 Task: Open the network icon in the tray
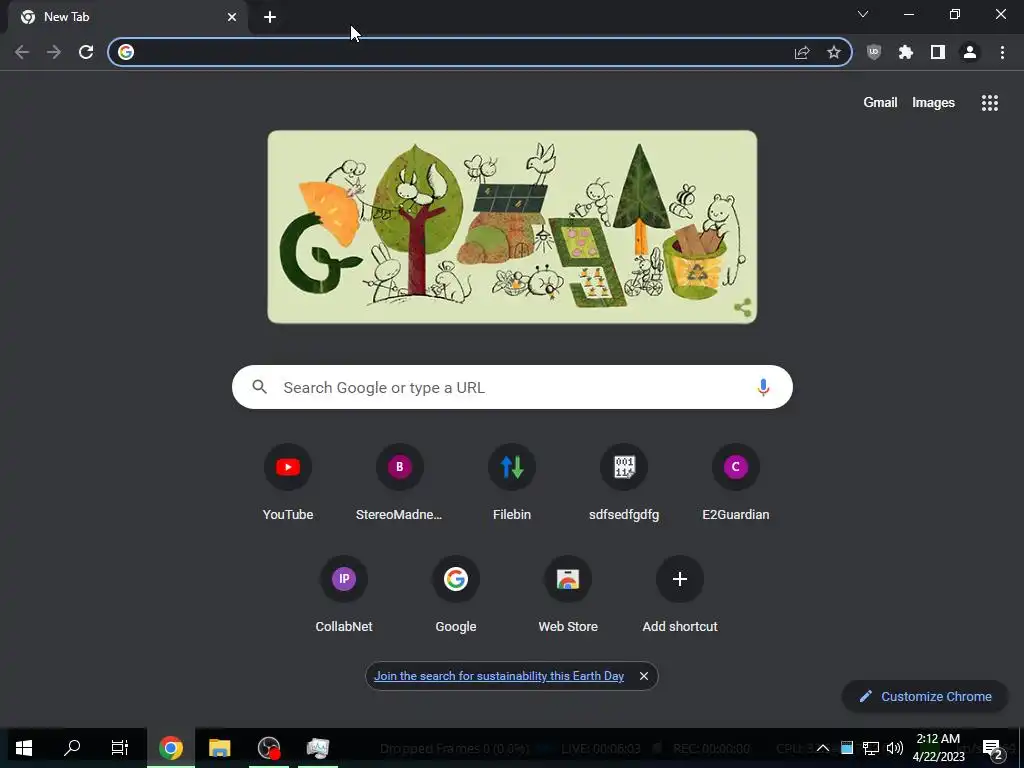coord(871,748)
